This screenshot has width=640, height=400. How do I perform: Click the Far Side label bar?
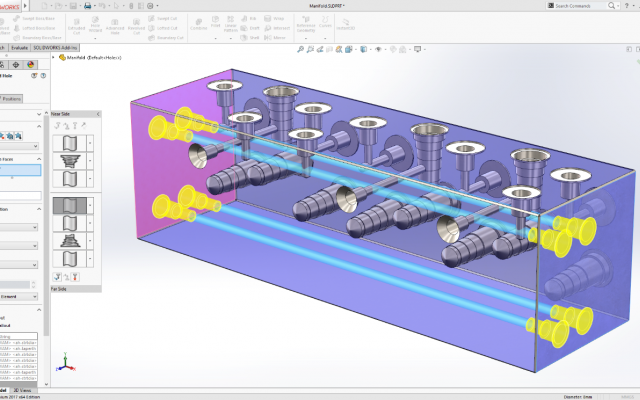tap(76, 289)
